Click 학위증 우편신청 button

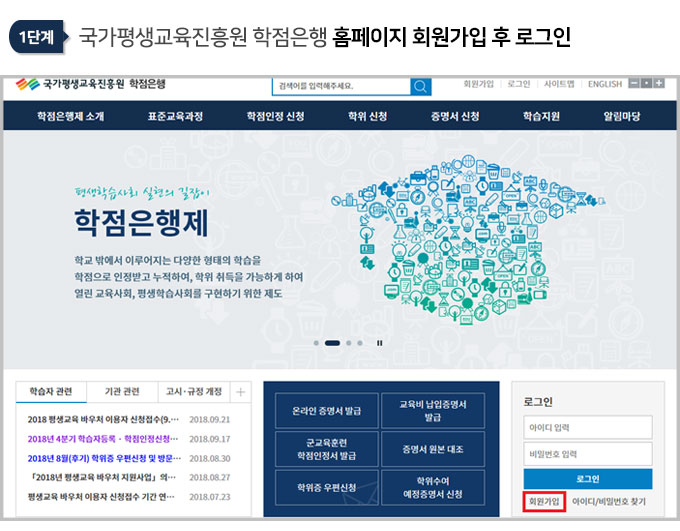pos(327,487)
